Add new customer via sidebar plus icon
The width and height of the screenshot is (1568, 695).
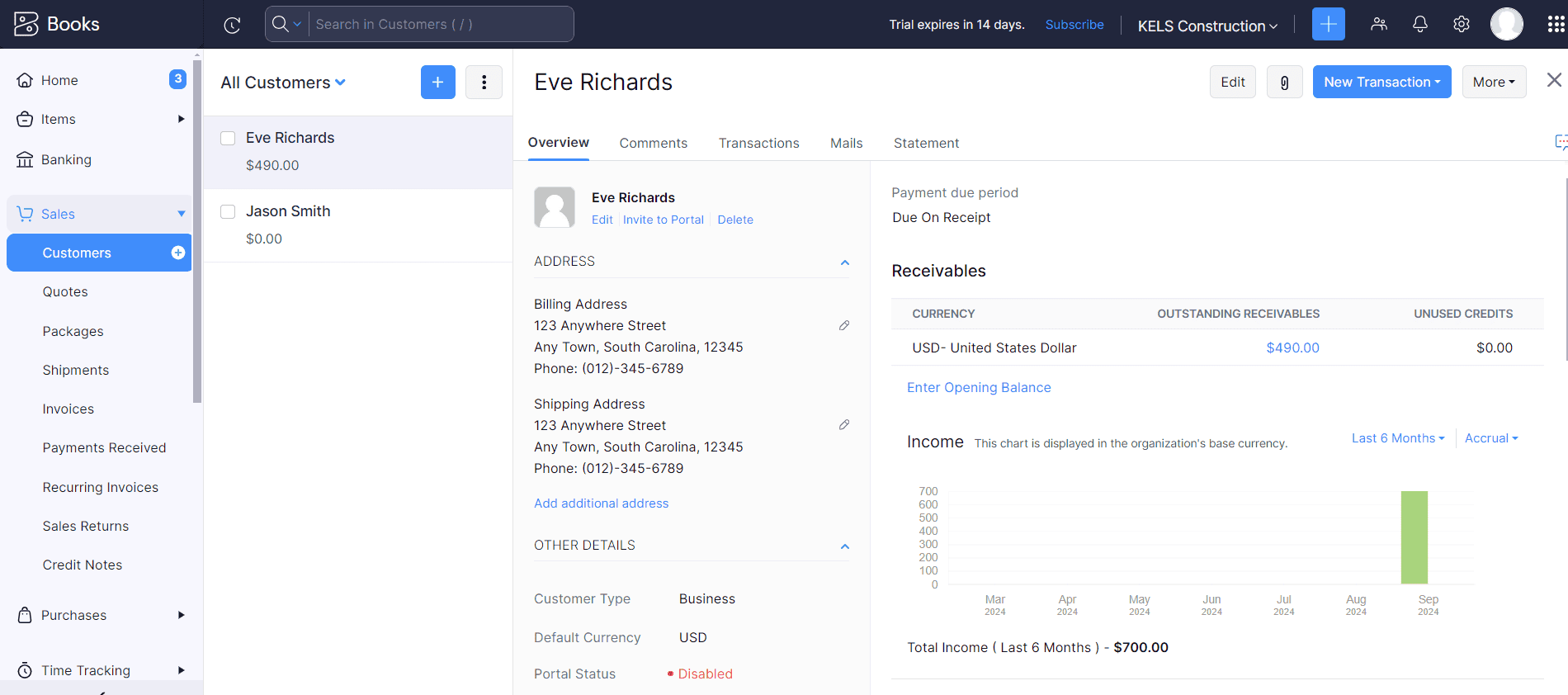click(x=177, y=253)
